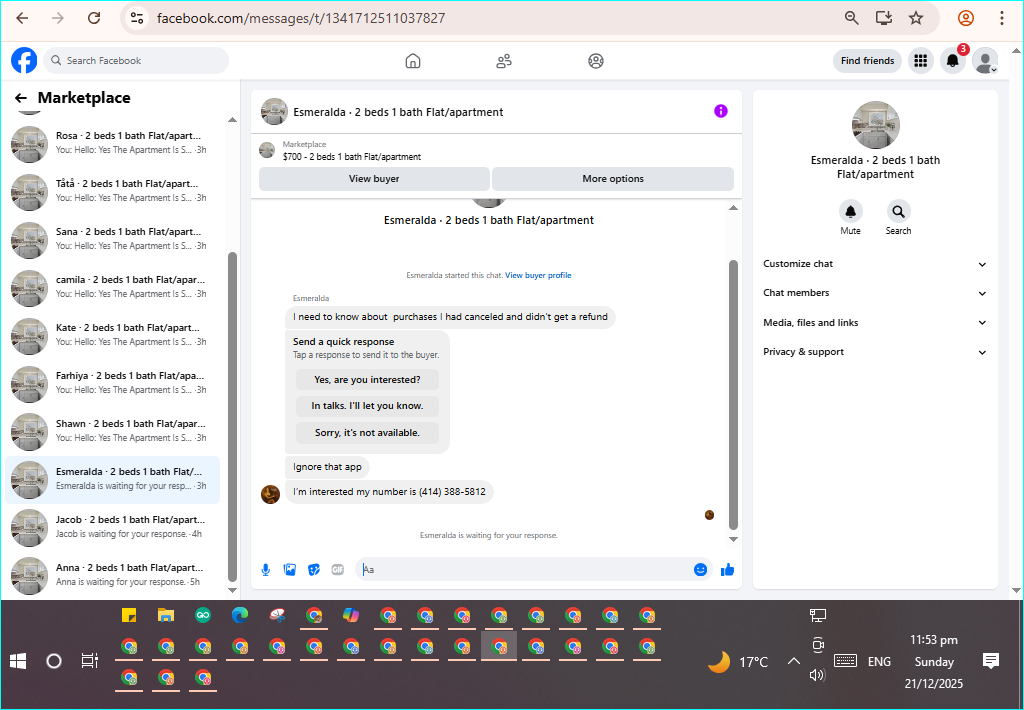This screenshot has width=1024, height=710.
Task: Click the browser back arrow
Action: tap(22, 18)
